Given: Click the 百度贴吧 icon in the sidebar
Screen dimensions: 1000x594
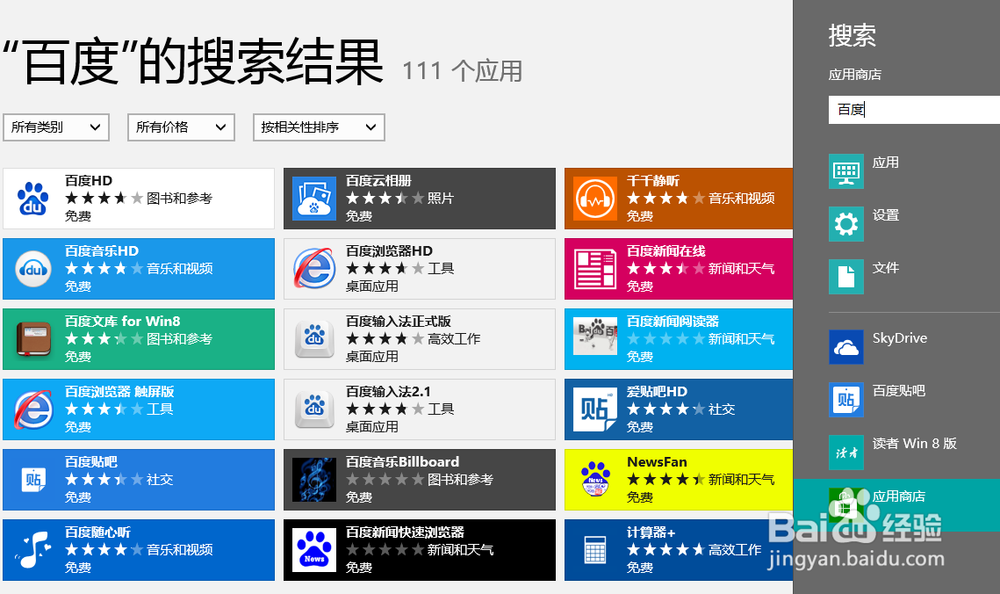Looking at the screenshot, I should (845, 398).
